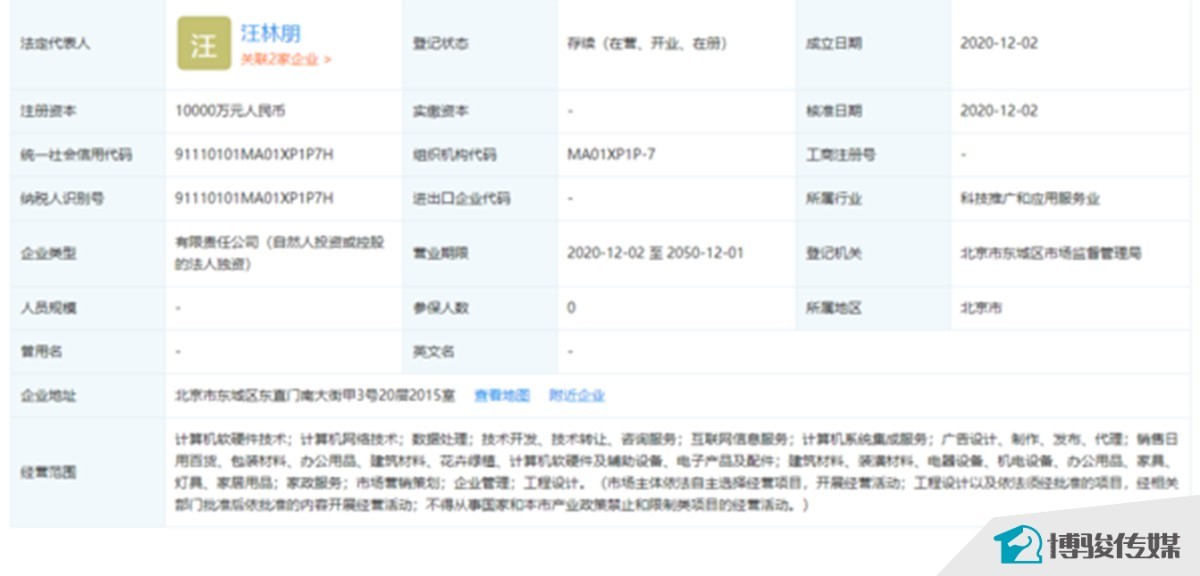Select the business term 2020-12-02 至 2050-12-01

tap(655, 253)
